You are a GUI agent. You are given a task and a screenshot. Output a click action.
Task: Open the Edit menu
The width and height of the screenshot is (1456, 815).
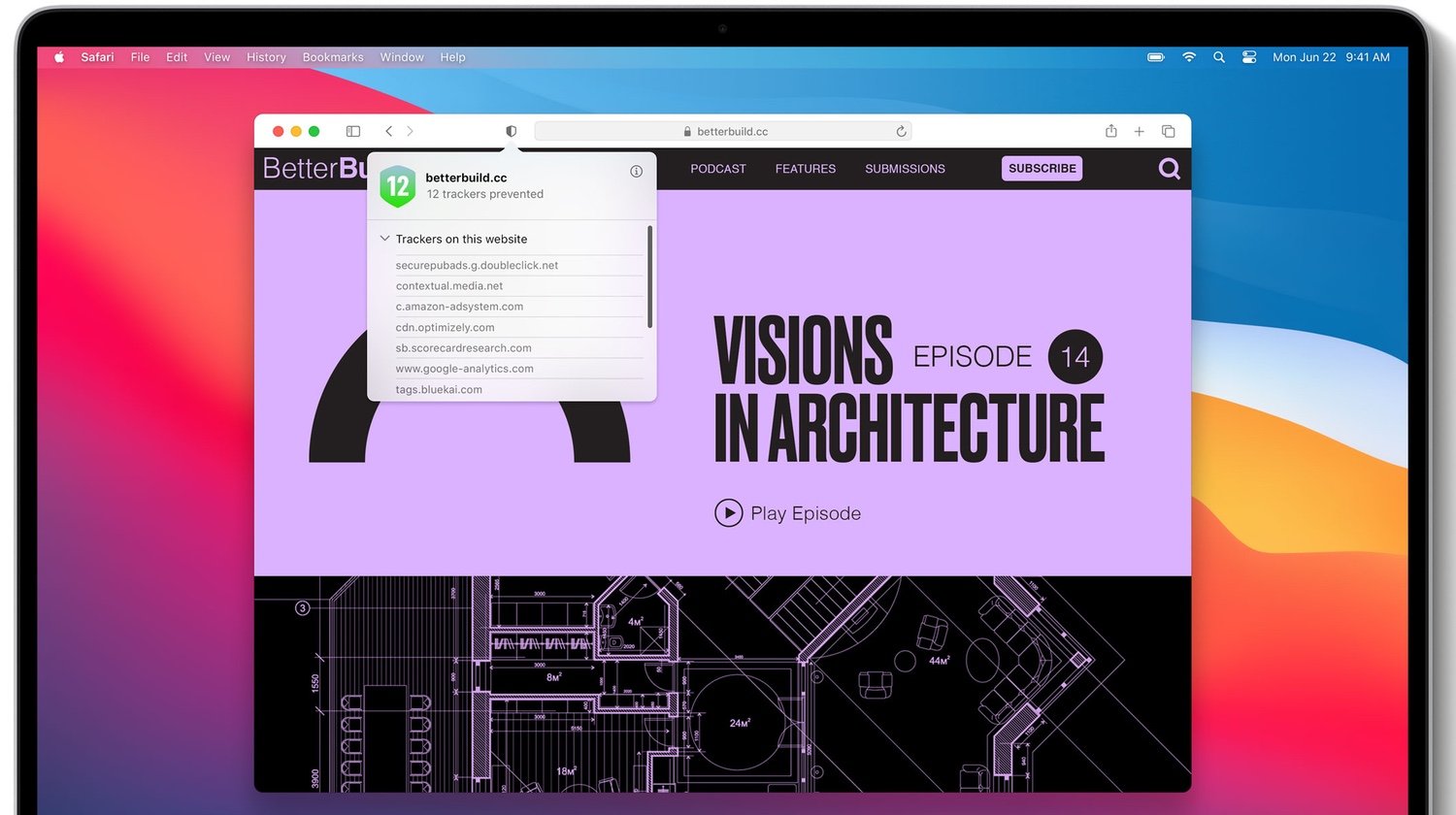point(177,57)
